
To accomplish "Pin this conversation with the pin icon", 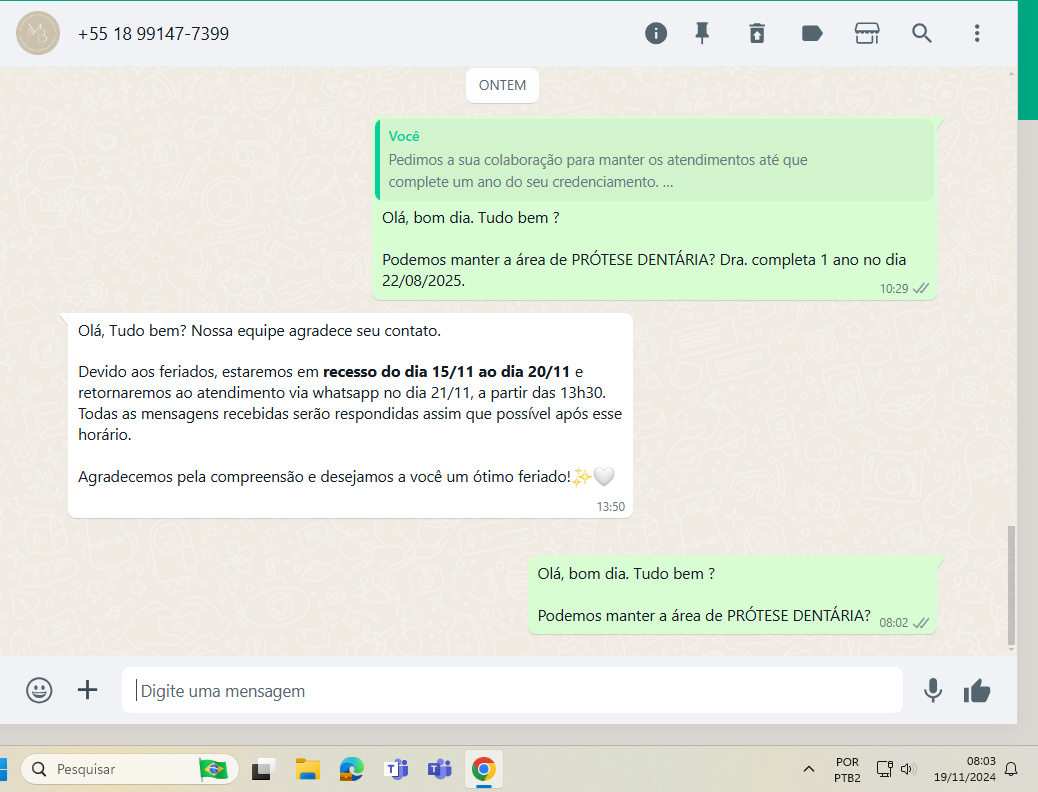I will [702, 33].
